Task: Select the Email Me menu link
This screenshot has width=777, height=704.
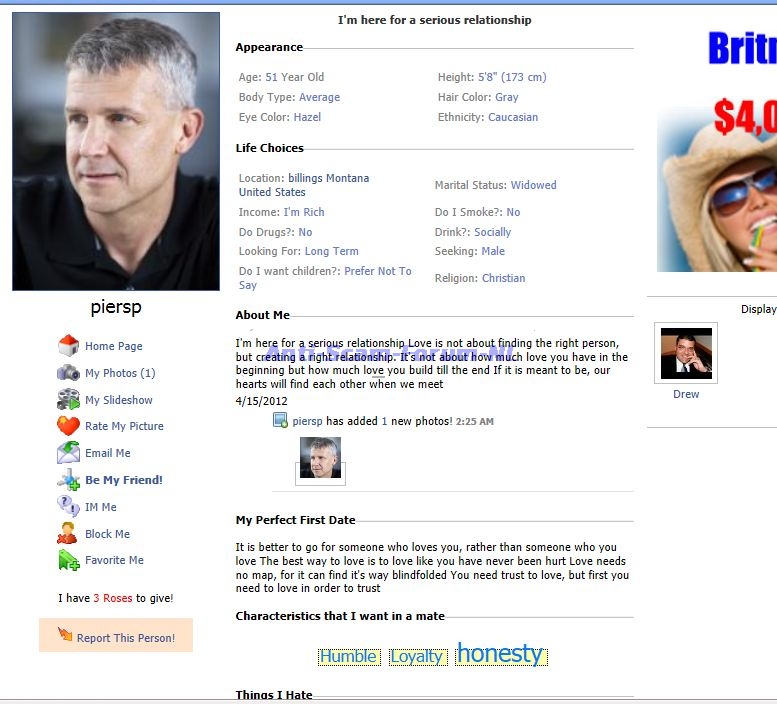Action: click(x=108, y=453)
